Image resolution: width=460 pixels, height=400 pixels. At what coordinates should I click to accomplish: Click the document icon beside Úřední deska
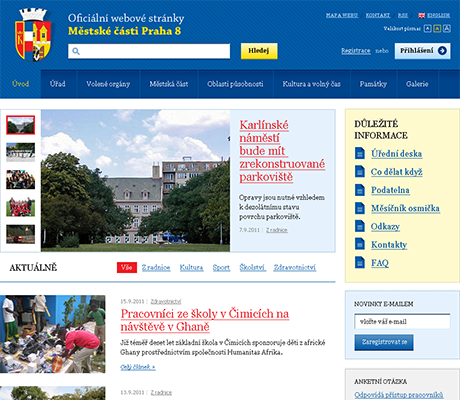360,153
